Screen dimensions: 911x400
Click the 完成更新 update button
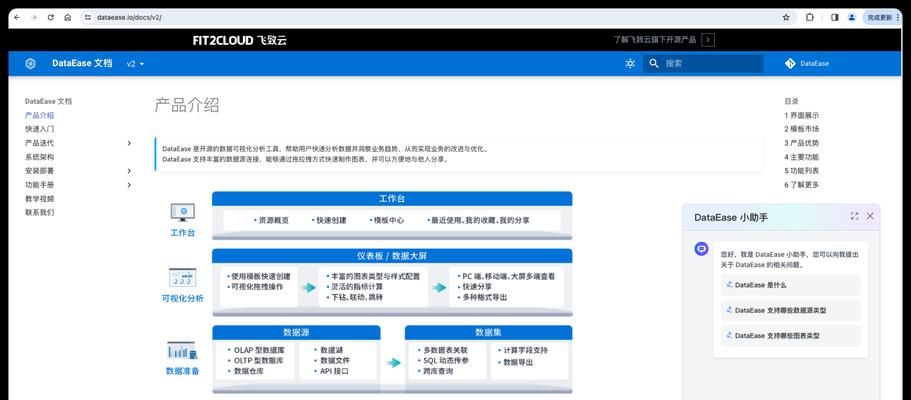click(879, 17)
